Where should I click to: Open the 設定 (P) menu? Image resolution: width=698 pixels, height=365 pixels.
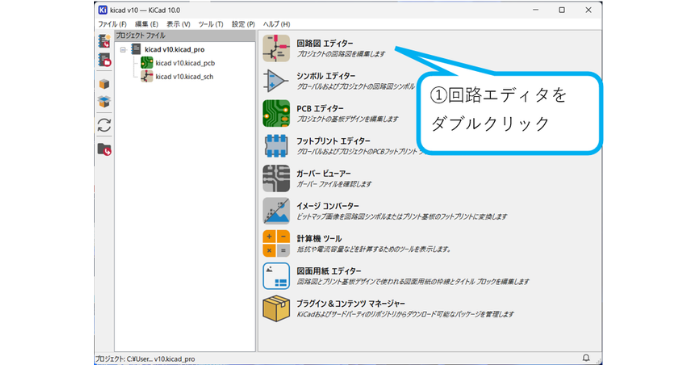click(243, 24)
